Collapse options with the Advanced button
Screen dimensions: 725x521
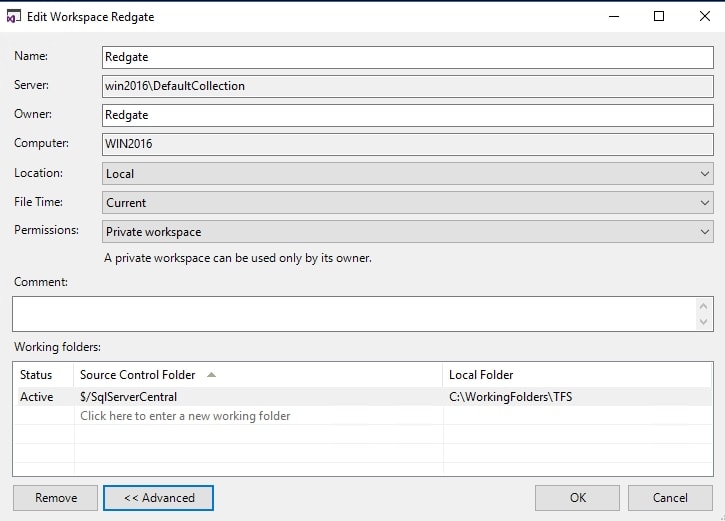point(159,497)
